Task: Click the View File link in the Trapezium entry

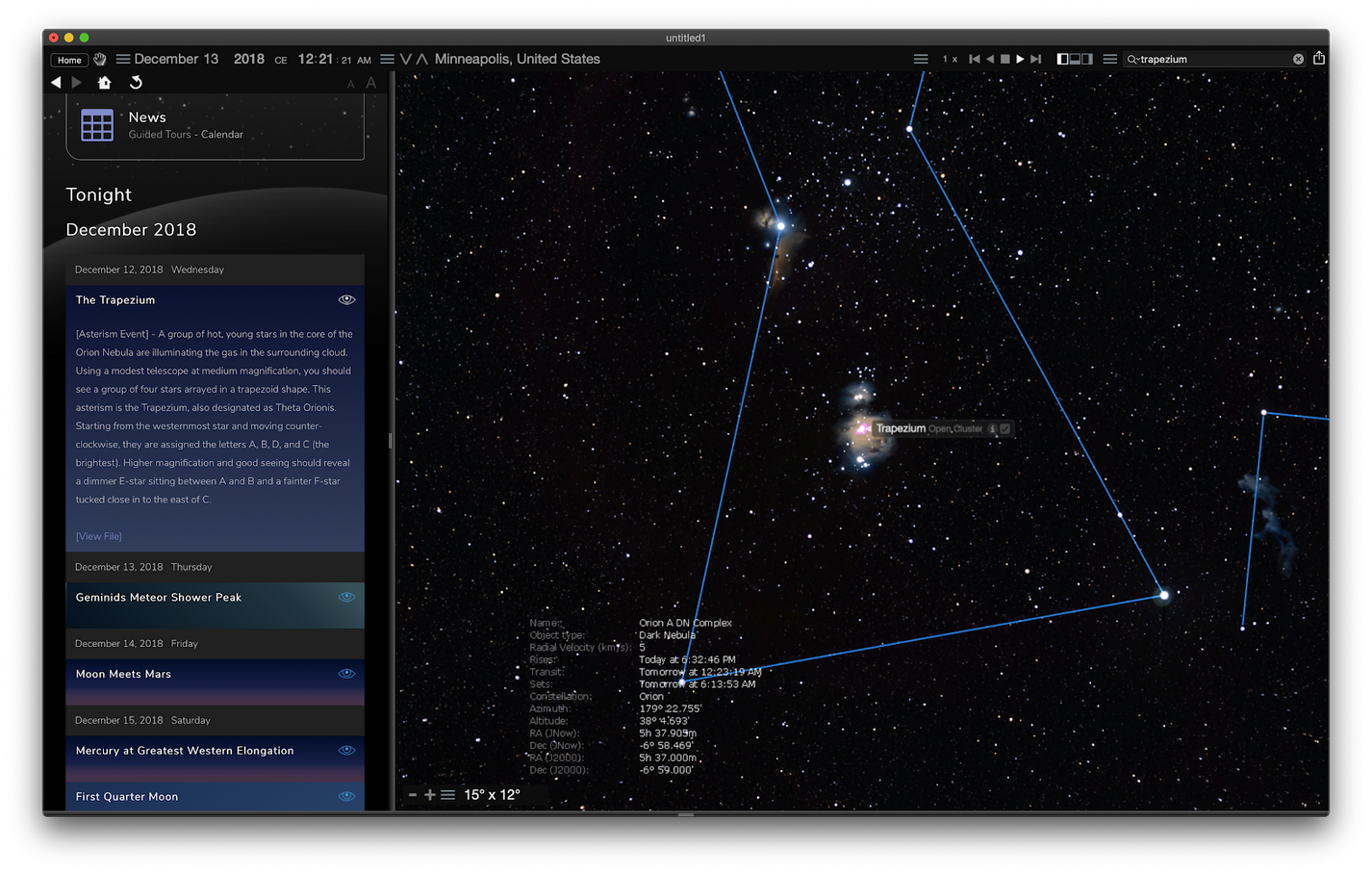Action: click(98, 535)
